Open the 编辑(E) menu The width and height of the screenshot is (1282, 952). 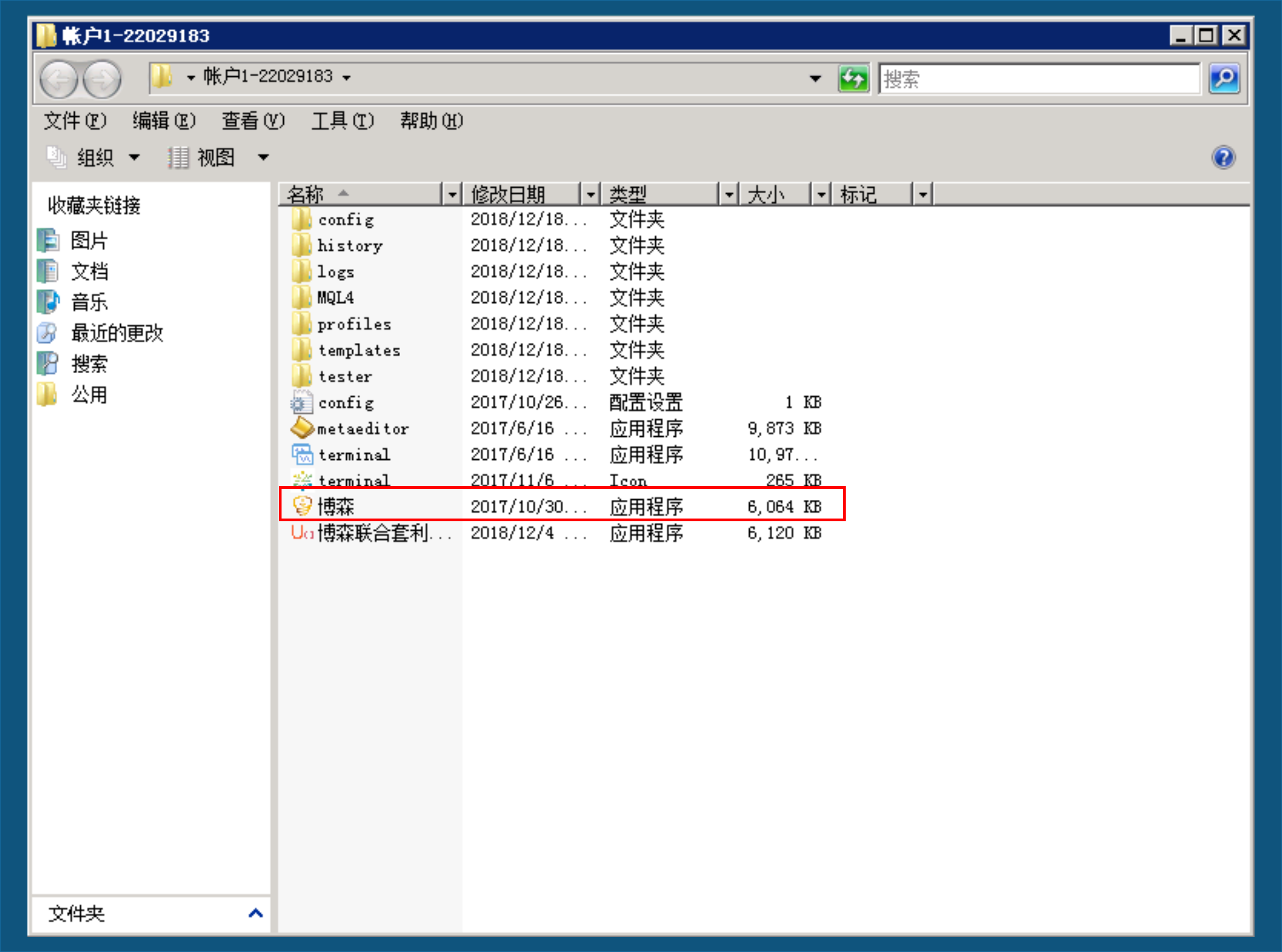click(164, 121)
